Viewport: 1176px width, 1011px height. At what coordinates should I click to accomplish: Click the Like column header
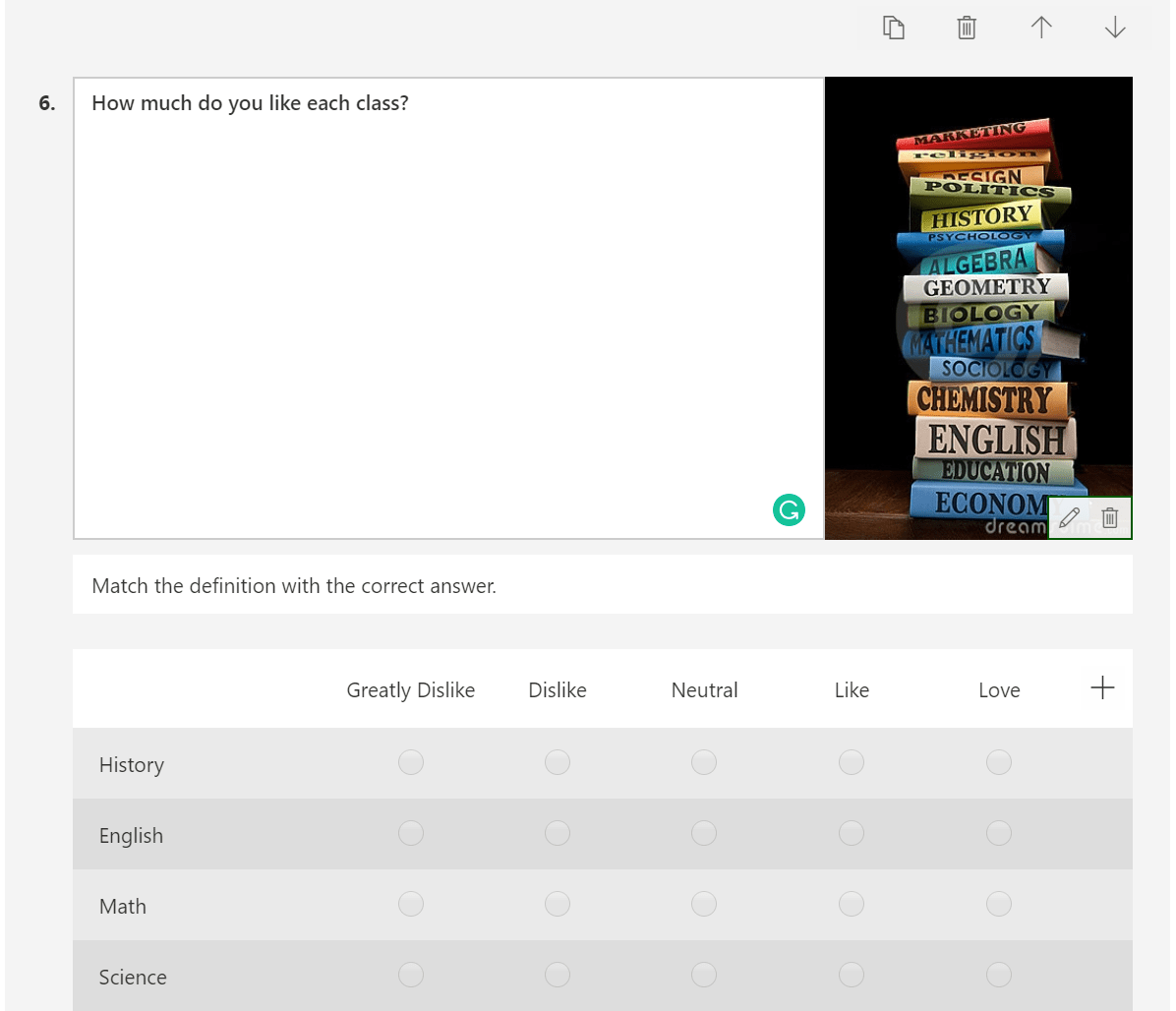(x=852, y=690)
